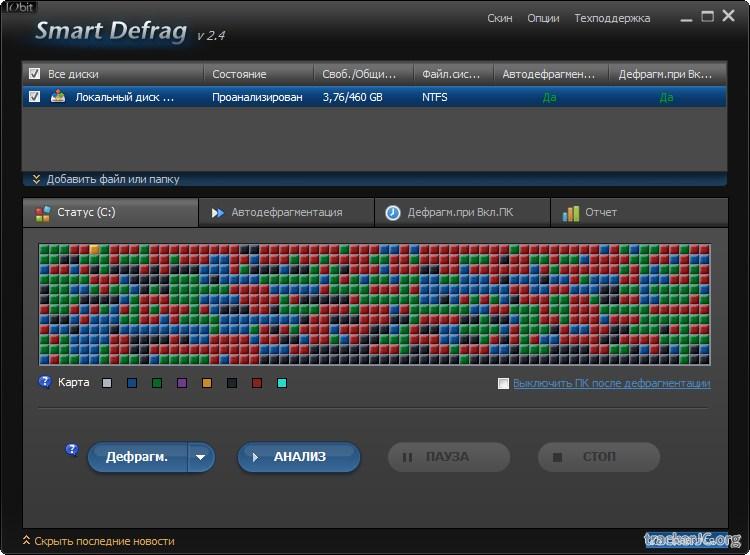Collapse the news via Скрыть последние новости
This screenshot has width=750, height=555.
97,541
